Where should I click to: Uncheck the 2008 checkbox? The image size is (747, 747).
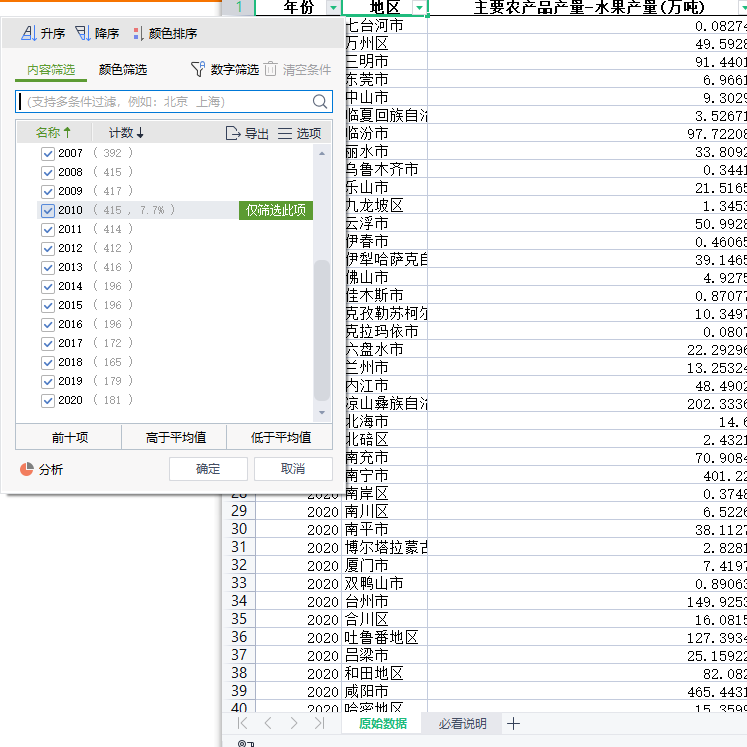coord(48,172)
